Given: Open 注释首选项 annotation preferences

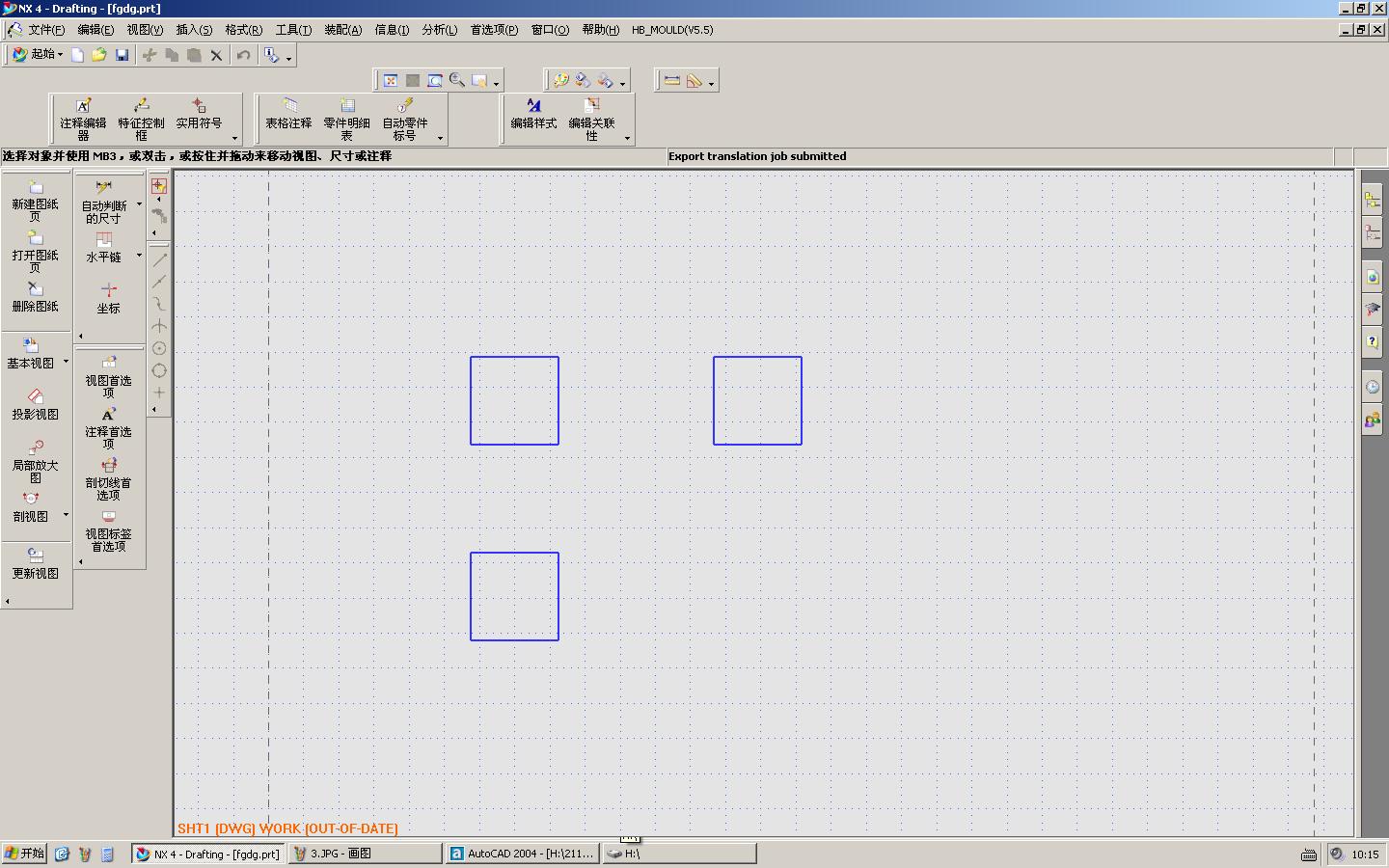Looking at the screenshot, I should click(108, 428).
